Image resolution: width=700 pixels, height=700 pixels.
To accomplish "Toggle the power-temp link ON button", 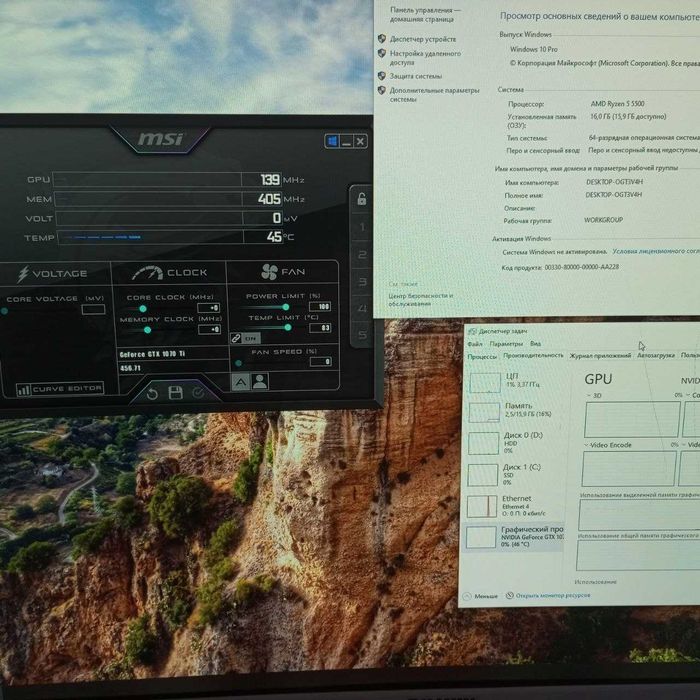I will tap(245, 338).
